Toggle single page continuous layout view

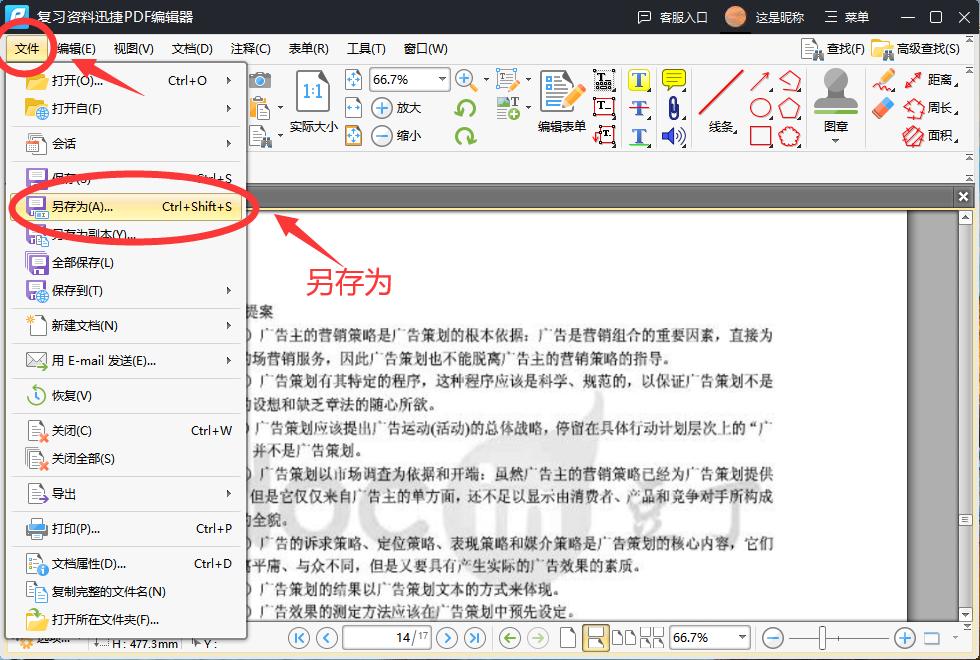coord(596,637)
